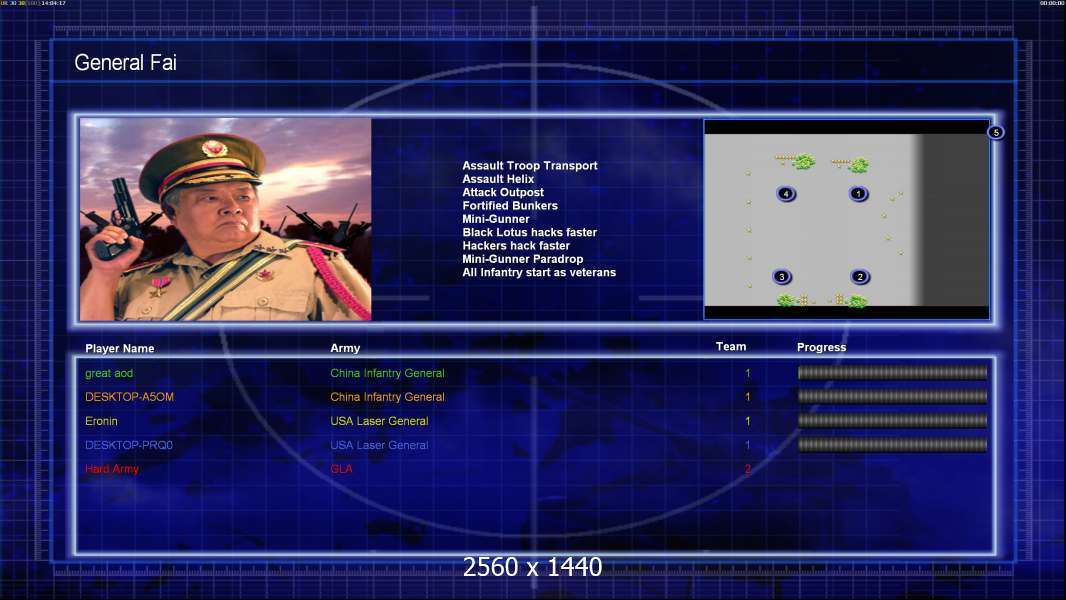This screenshot has height=600, width=1066.
Task: Click great aod's loading progress bar
Action: tap(892, 372)
